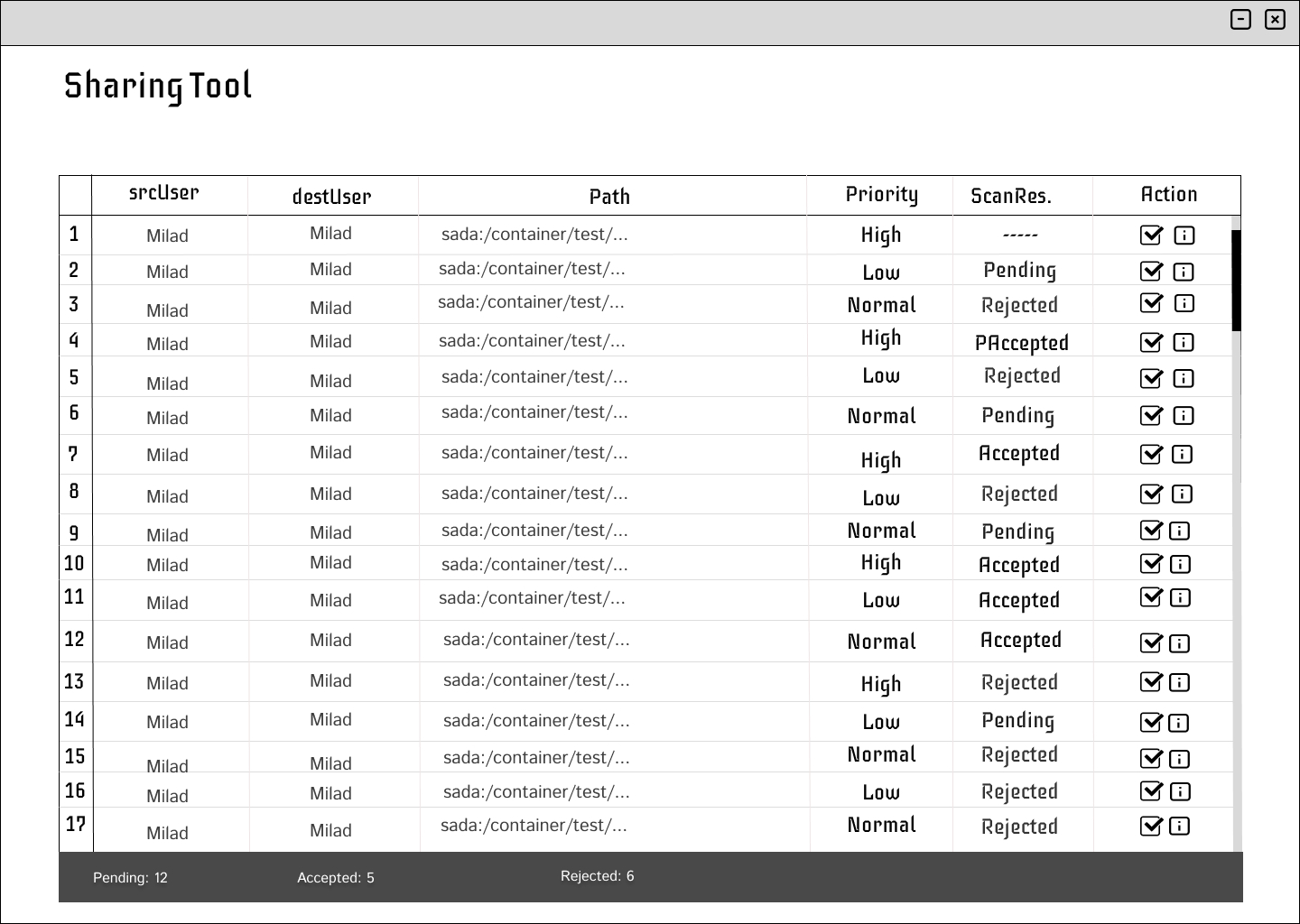Screen dimensions: 1300x924
Task: Select row number 5 in the table
Action: tap(74, 377)
